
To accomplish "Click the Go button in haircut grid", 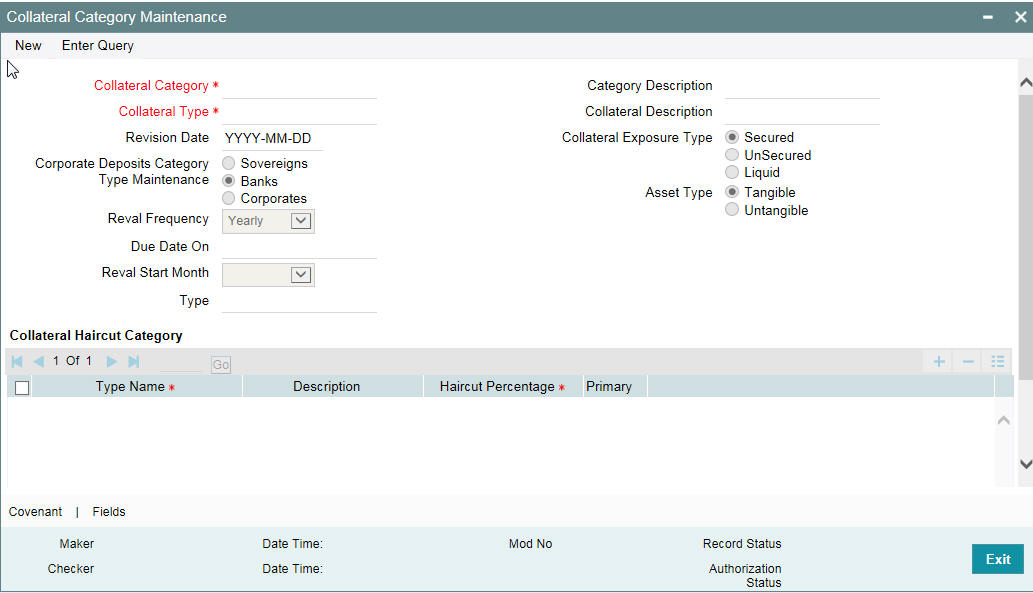I will [221, 364].
